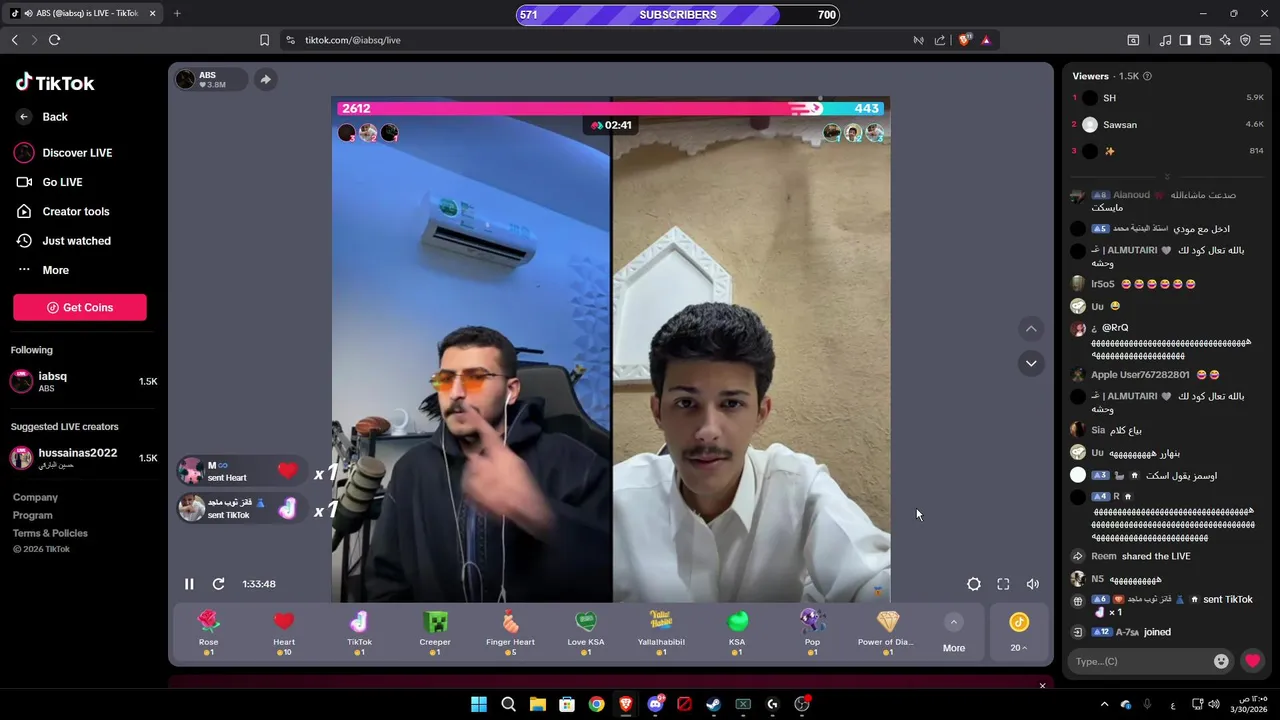Close the bottom banner
Viewport: 1280px width, 720px height.
[x=1042, y=686]
